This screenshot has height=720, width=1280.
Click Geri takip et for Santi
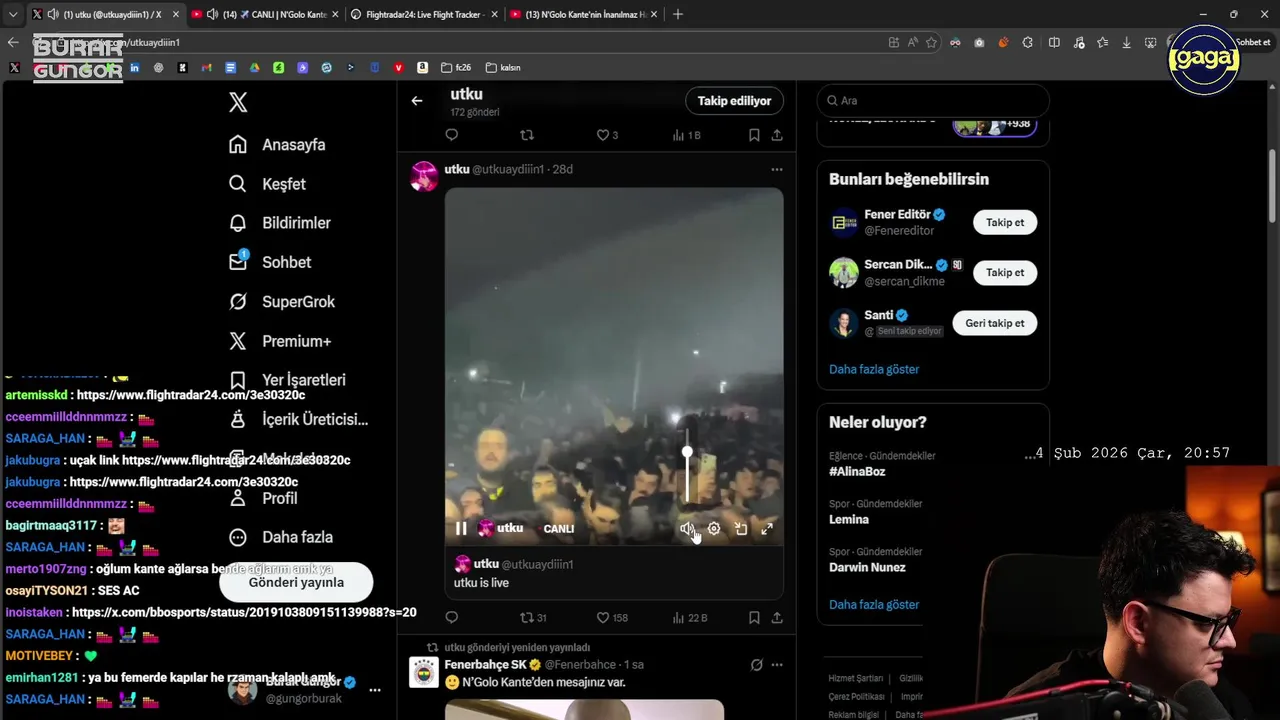click(995, 323)
